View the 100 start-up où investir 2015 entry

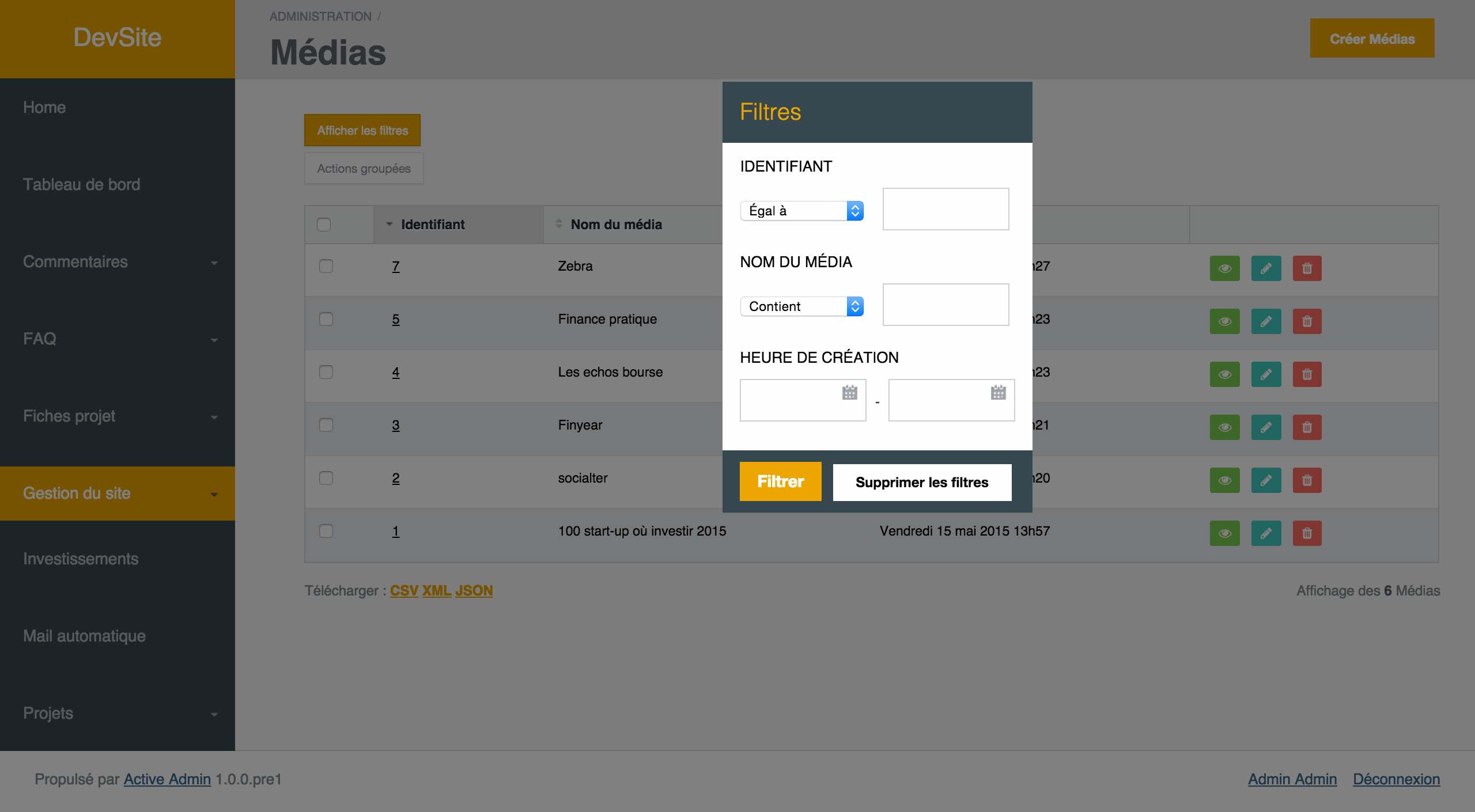click(1224, 533)
